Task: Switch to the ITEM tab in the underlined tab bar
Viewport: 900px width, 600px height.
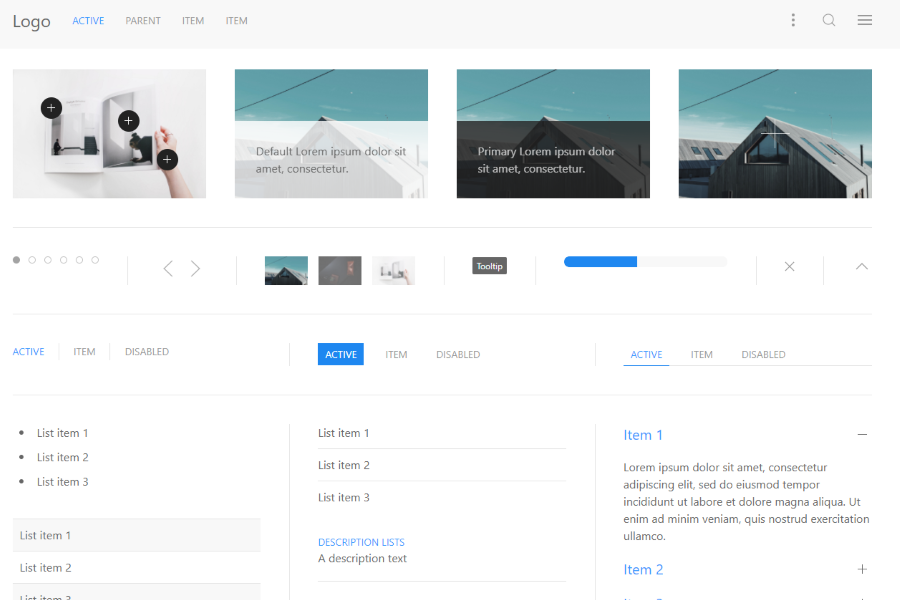Action: (x=701, y=354)
